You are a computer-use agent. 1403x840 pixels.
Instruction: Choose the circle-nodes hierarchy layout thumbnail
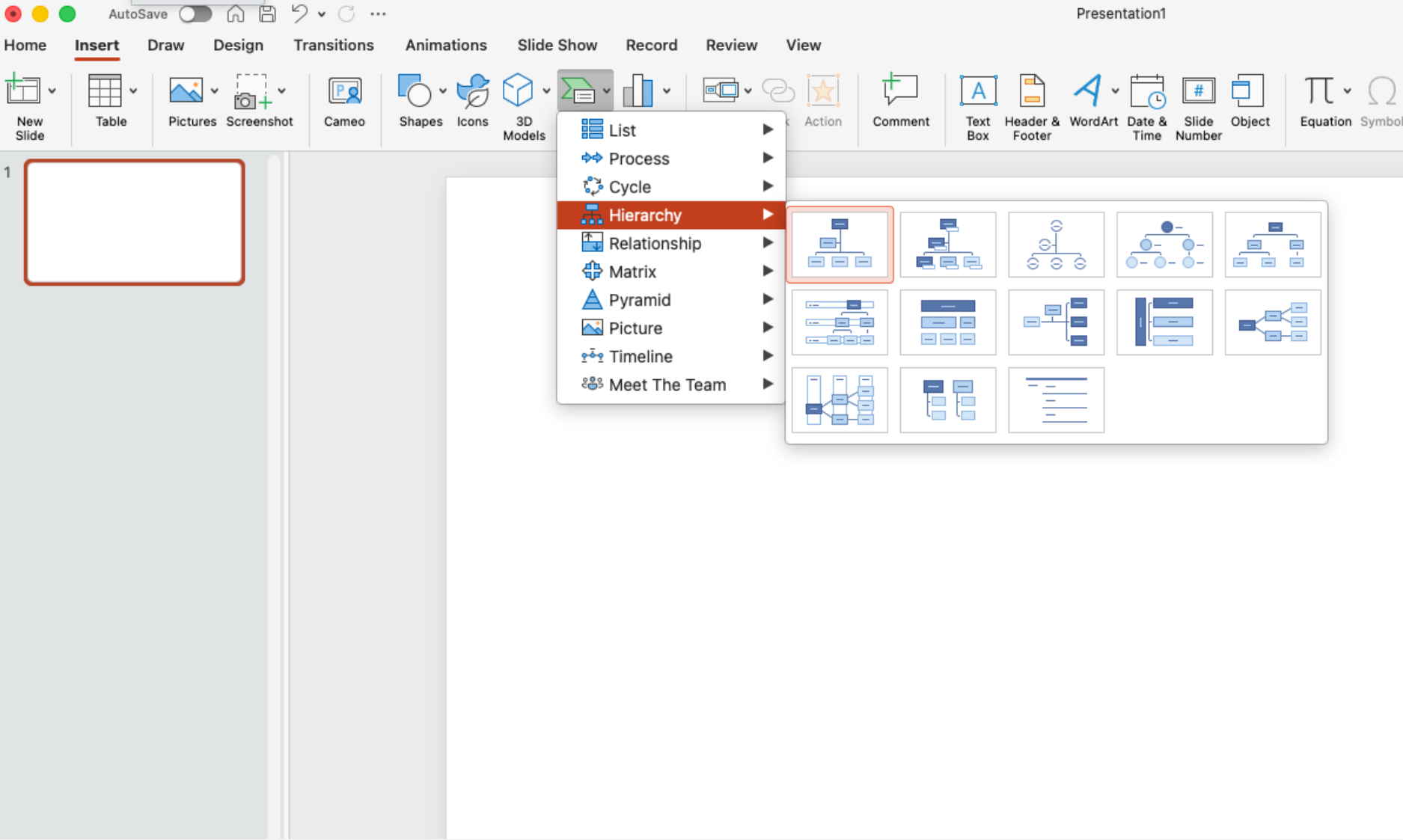[1164, 245]
